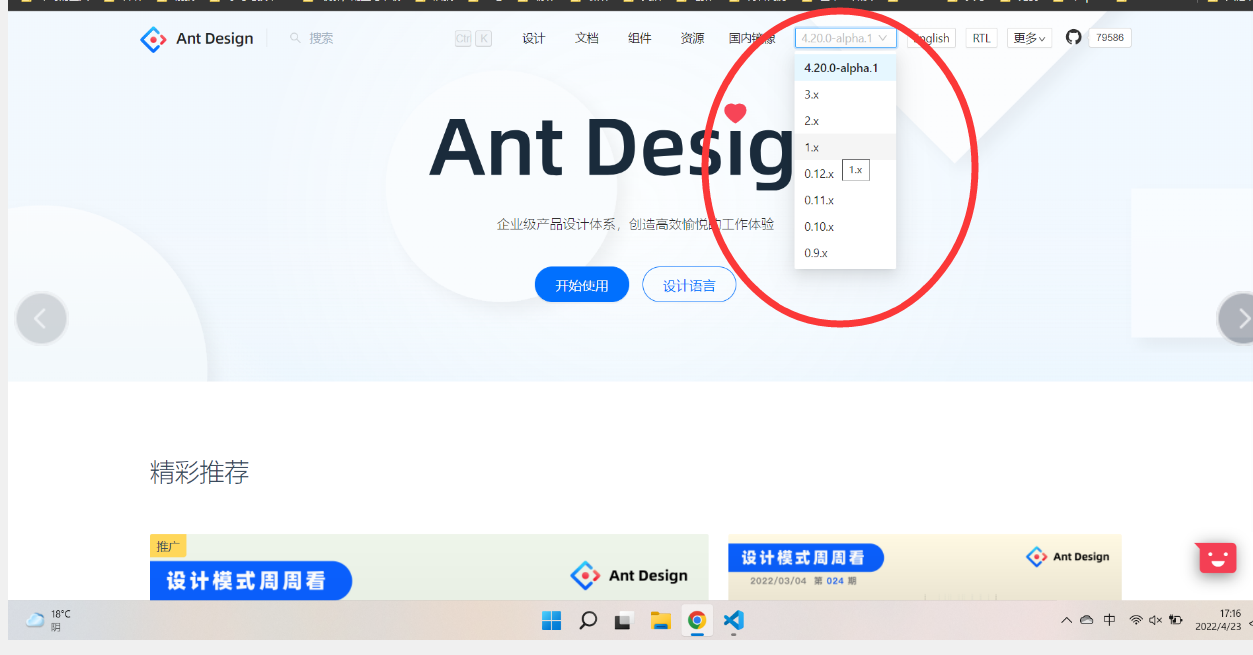
Task: Expand the 更多 menu
Action: [x=1028, y=37]
